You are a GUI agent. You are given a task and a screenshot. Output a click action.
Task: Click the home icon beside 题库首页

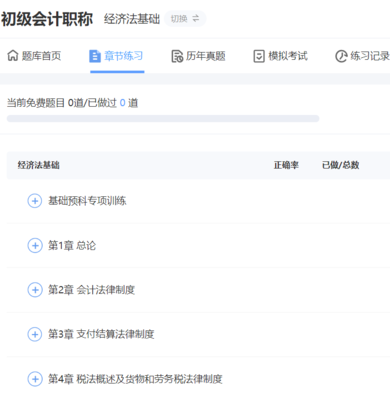13,56
